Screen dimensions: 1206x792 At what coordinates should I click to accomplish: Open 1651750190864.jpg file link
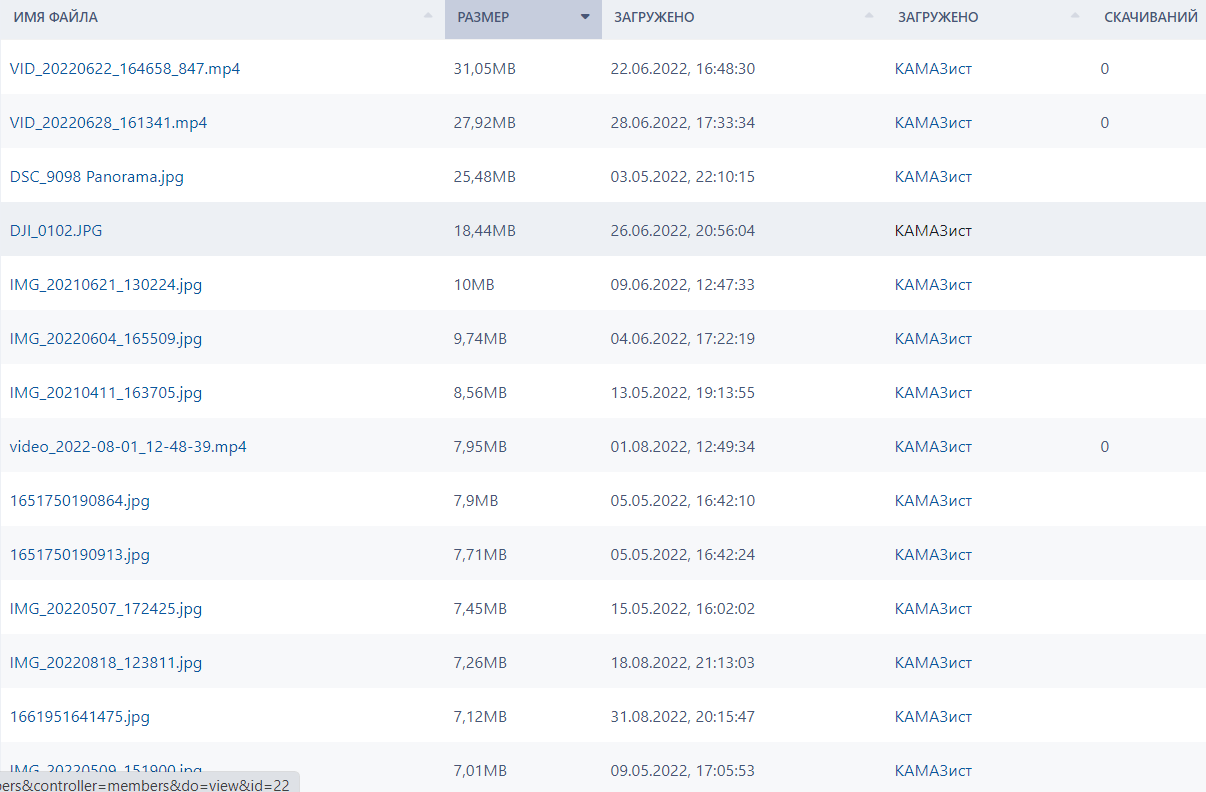click(x=80, y=501)
